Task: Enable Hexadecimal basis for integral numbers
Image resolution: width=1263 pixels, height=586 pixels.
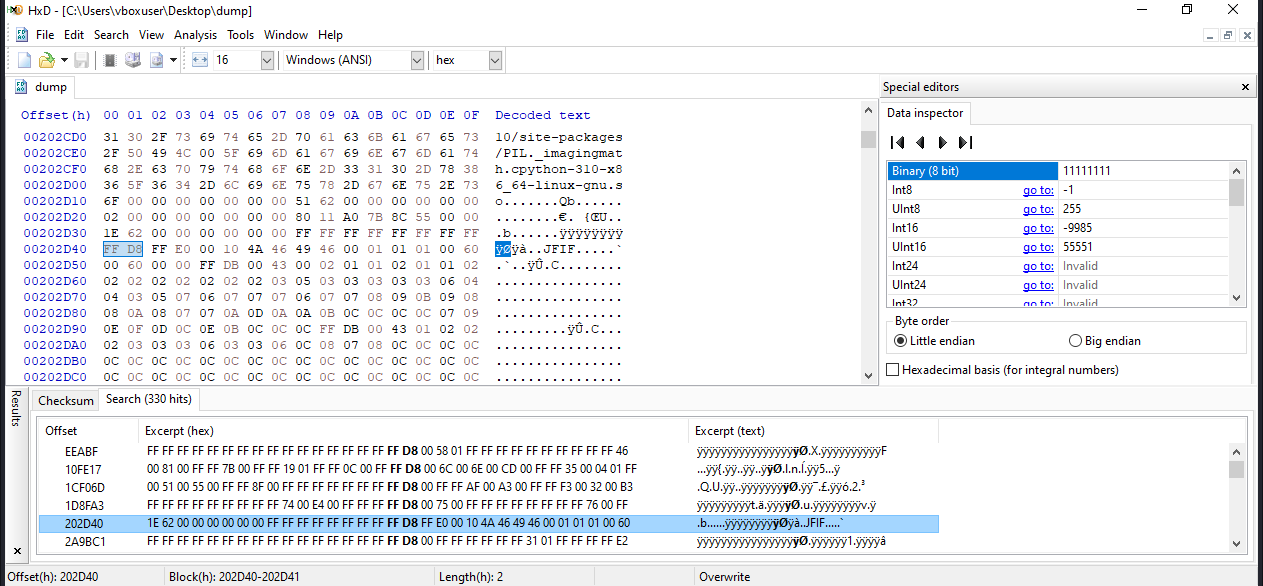Action: 893,370
